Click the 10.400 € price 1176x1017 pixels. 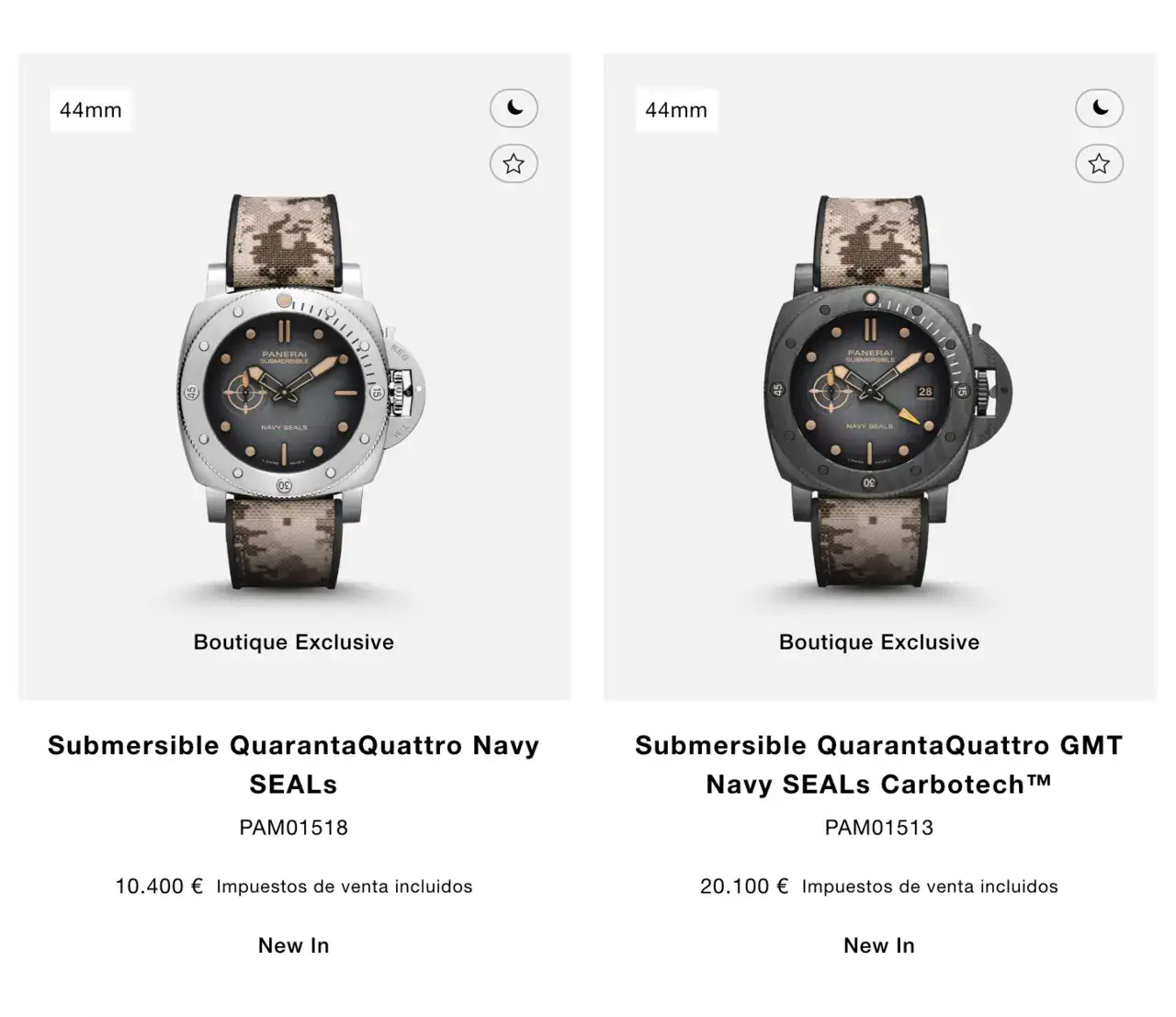159,887
